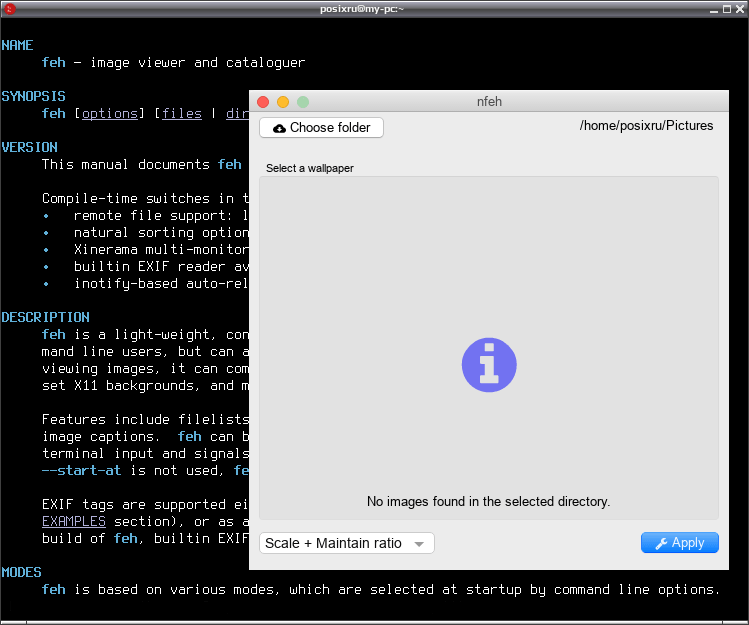Maximize the terminal window
Viewport: 749px width, 625px height.
pos(727,9)
